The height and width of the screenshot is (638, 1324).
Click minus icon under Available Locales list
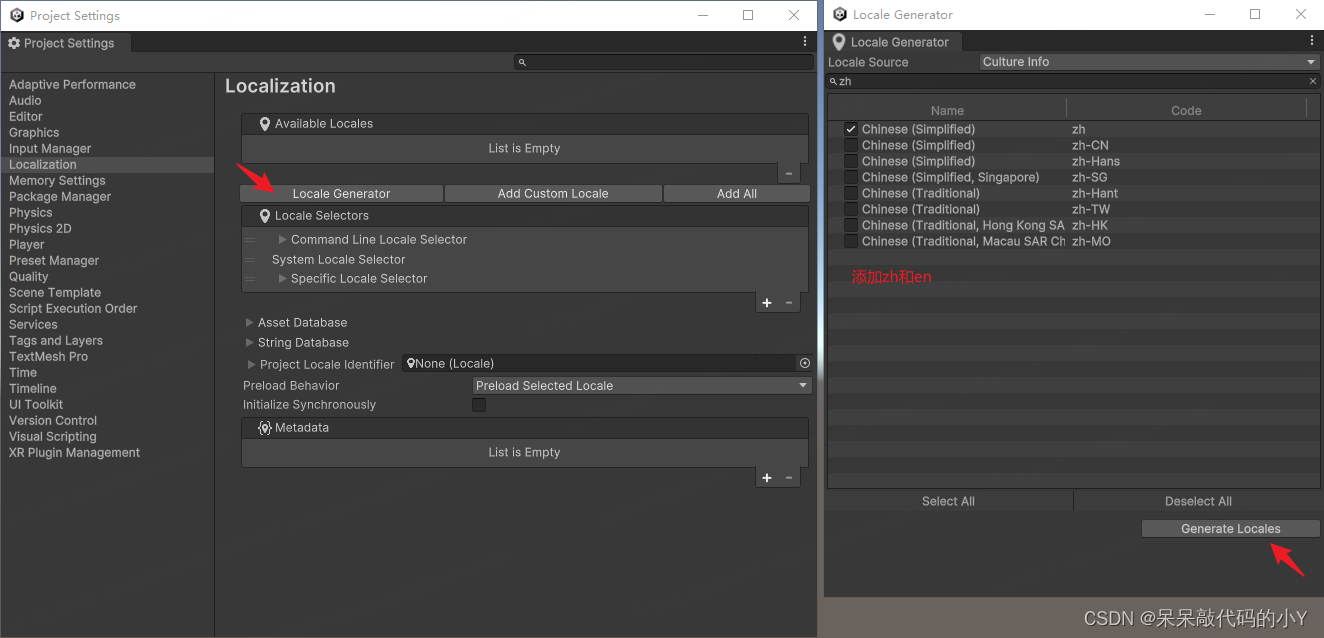(x=789, y=173)
